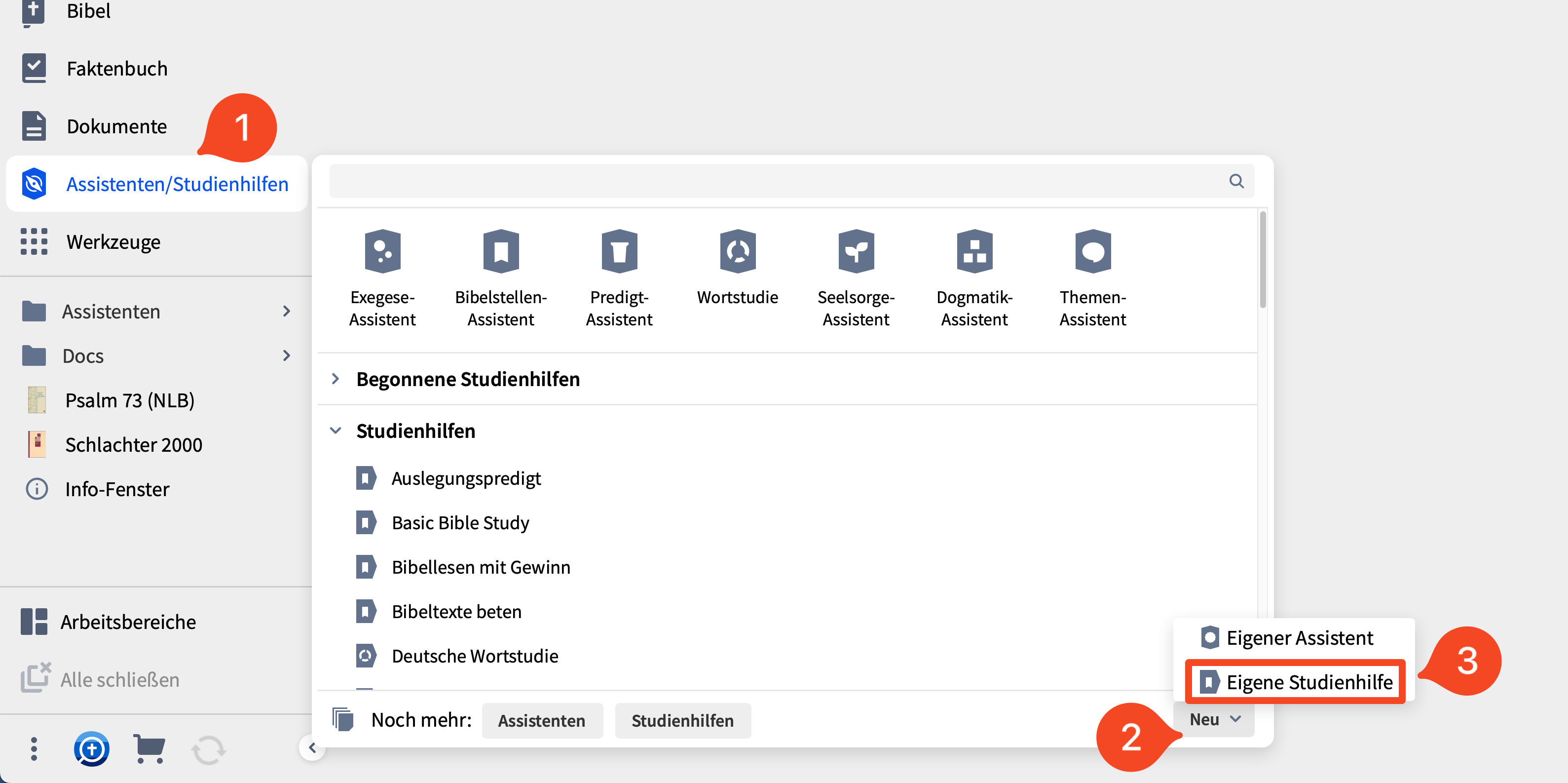Launch the Predigt-Assistent
This screenshot has height=783, width=1568.
pos(619,278)
